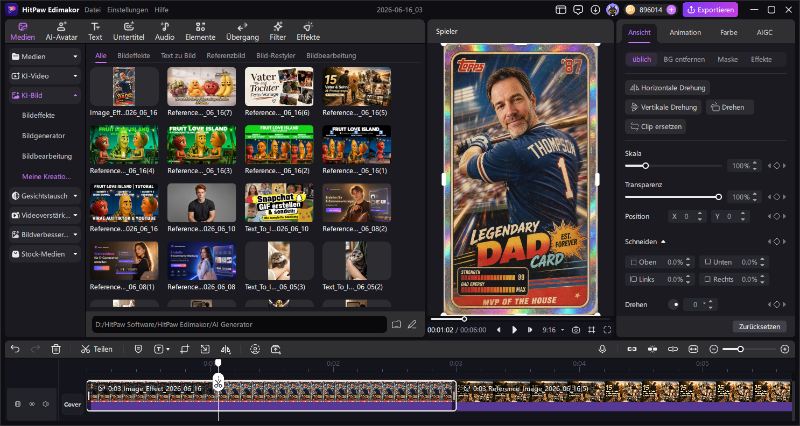Add Transparenz keyframe diamond
The height and width of the screenshot is (426, 800).
777,197
